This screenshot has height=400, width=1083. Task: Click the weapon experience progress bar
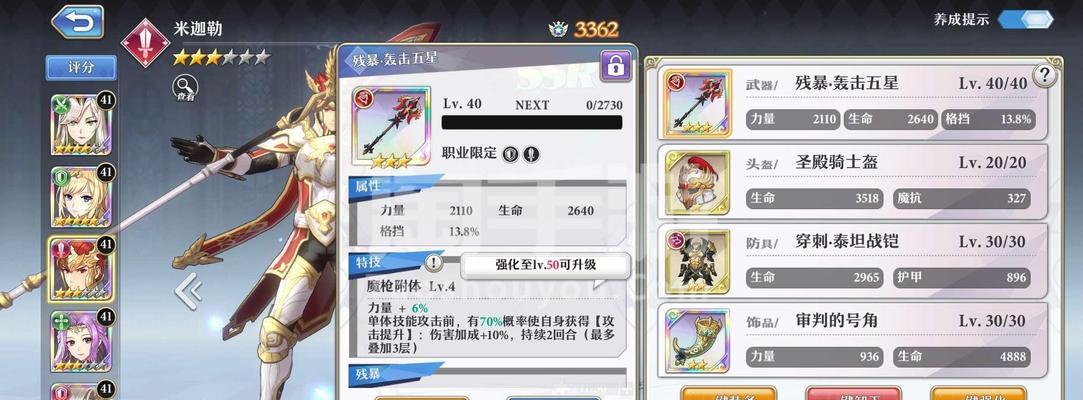tap(532, 122)
